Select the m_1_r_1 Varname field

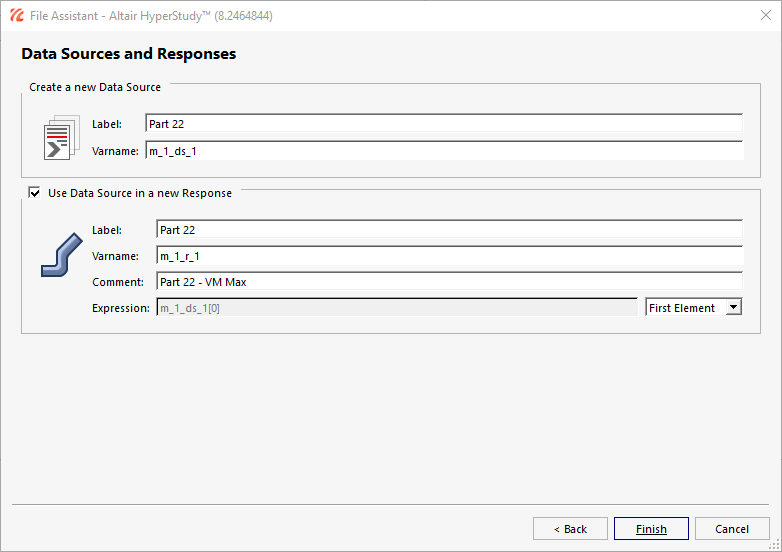pos(449,256)
